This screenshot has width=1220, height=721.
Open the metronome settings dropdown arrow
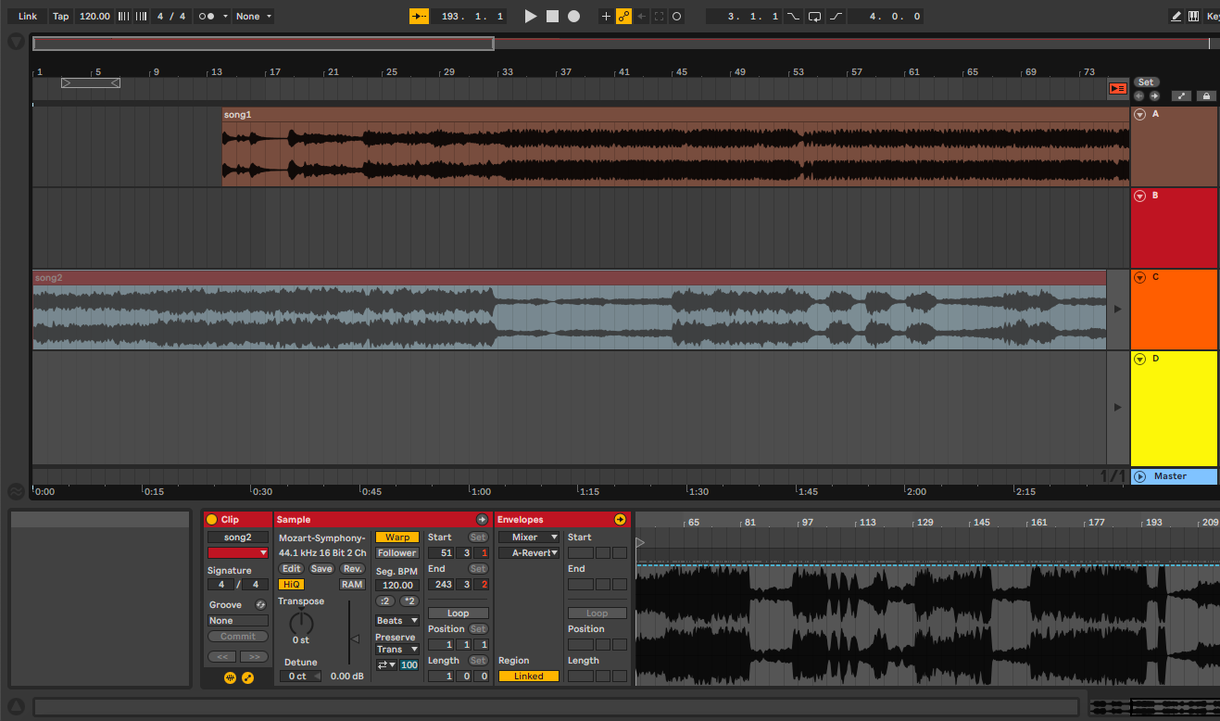[225, 16]
